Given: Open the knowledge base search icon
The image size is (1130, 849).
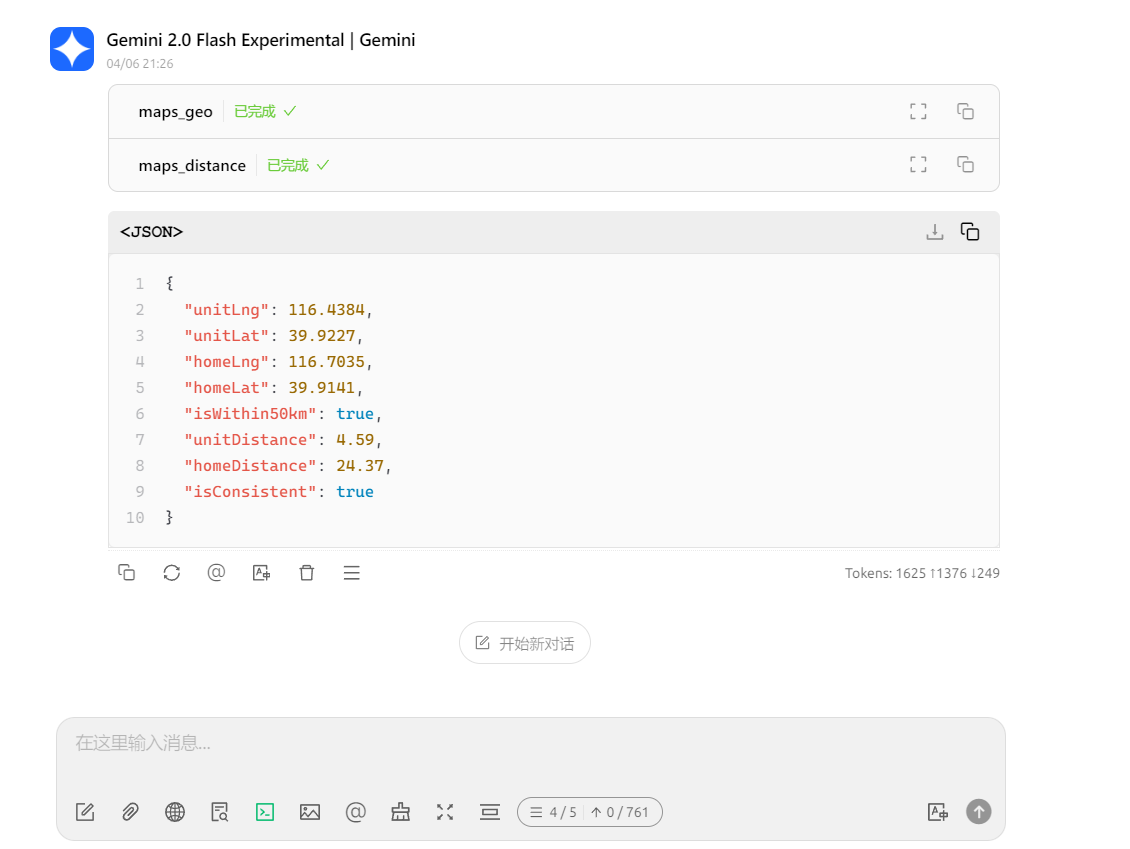Looking at the screenshot, I should pyautogui.click(x=220, y=812).
